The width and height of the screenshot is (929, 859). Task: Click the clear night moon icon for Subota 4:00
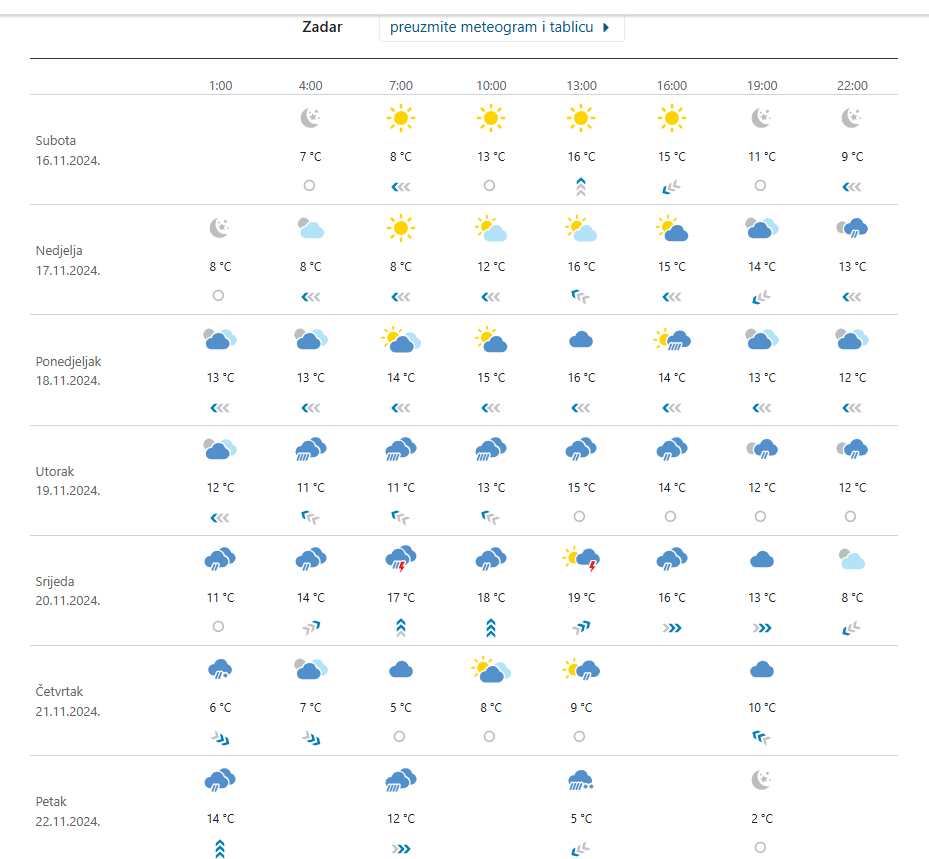pos(310,119)
